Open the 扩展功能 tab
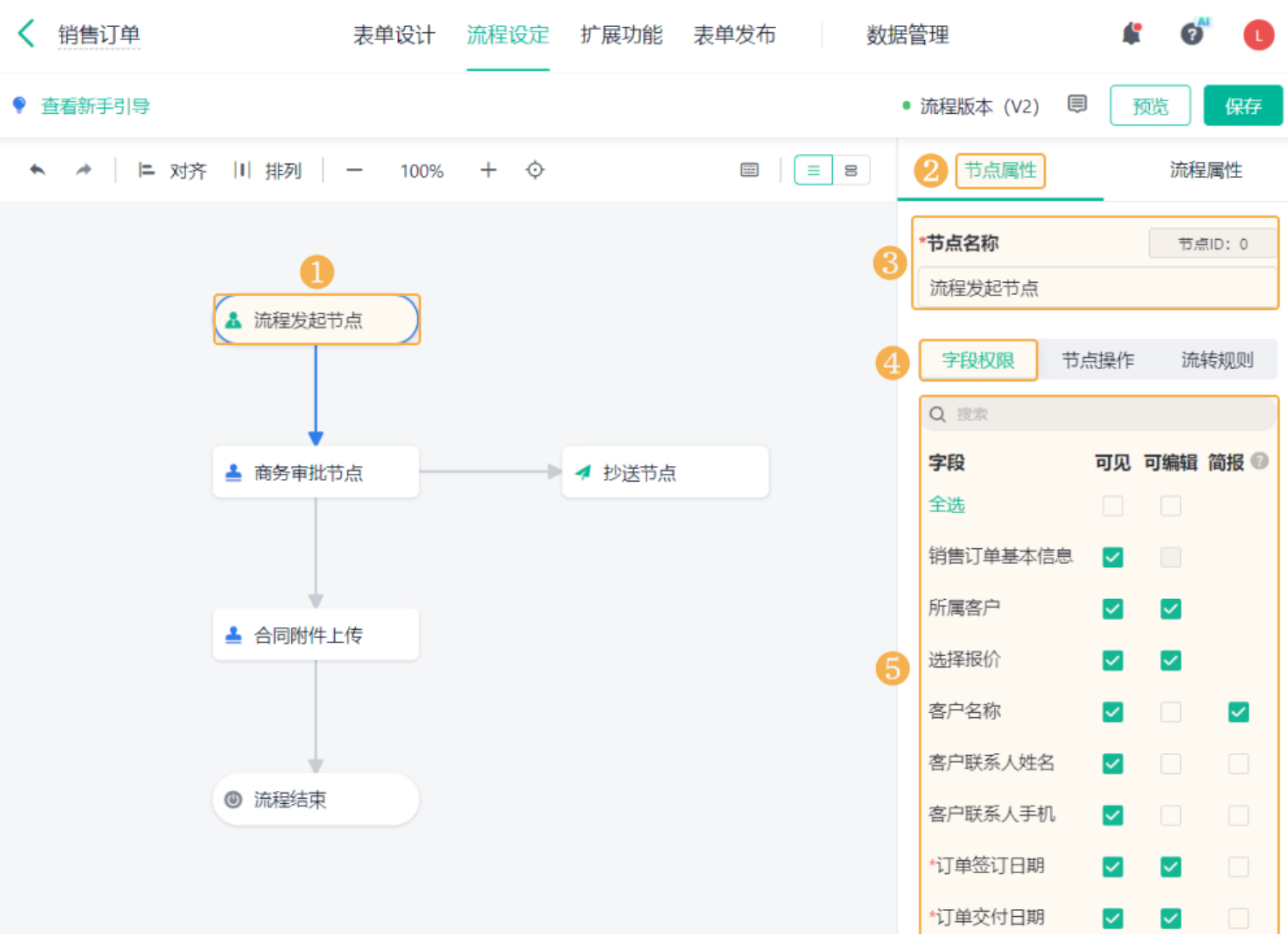This screenshot has height=934, width=1288. (621, 34)
